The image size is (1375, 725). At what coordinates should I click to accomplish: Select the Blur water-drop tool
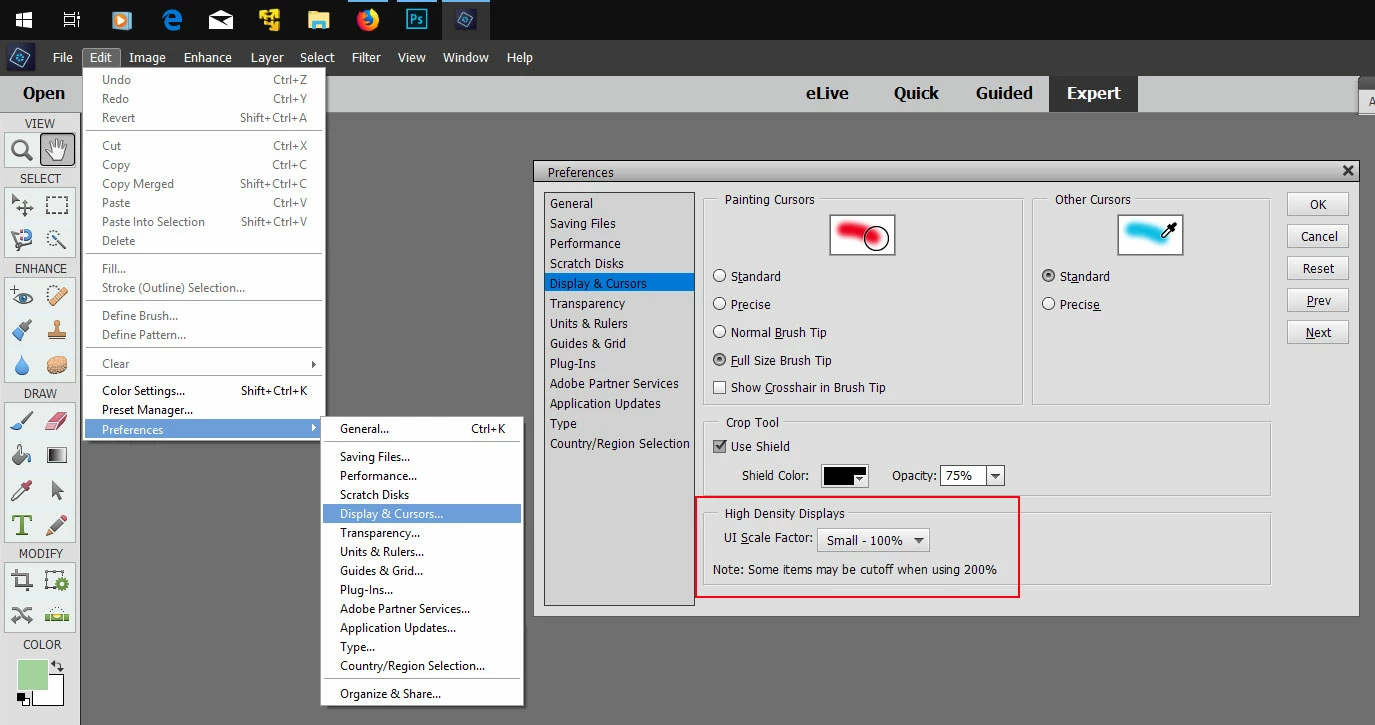click(x=22, y=364)
